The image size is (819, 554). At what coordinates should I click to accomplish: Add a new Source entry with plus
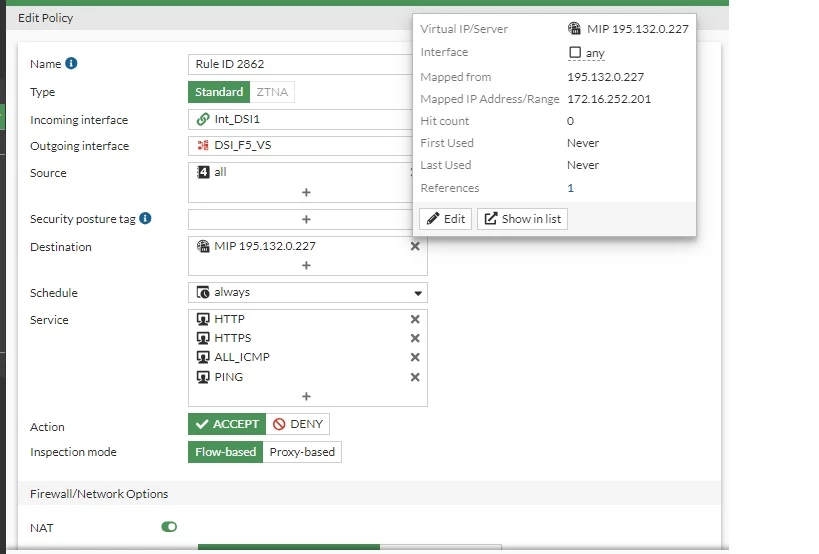pos(307,193)
